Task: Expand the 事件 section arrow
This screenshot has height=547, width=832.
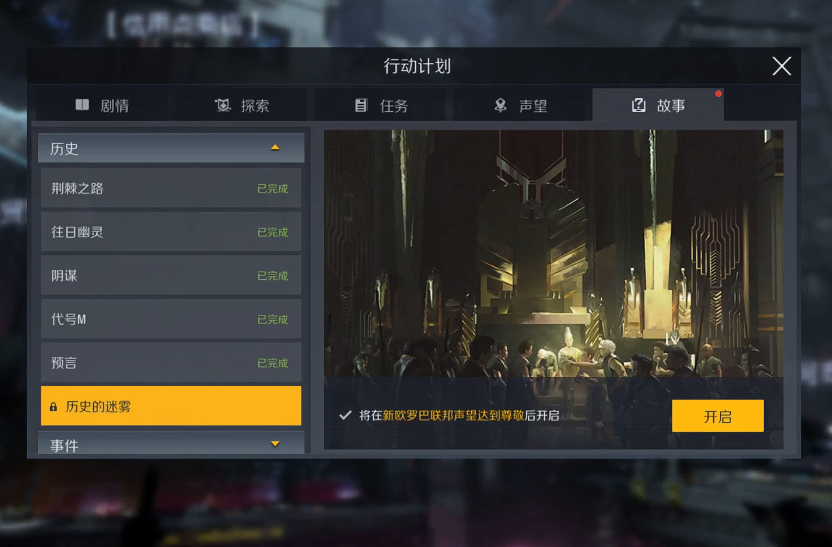Action: coord(275,444)
